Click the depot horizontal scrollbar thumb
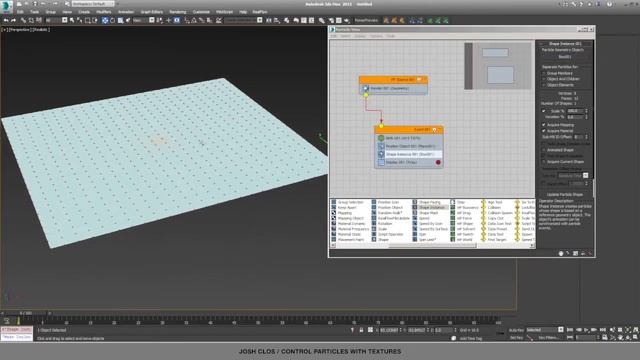640x360 pixels. tap(432, 245)
